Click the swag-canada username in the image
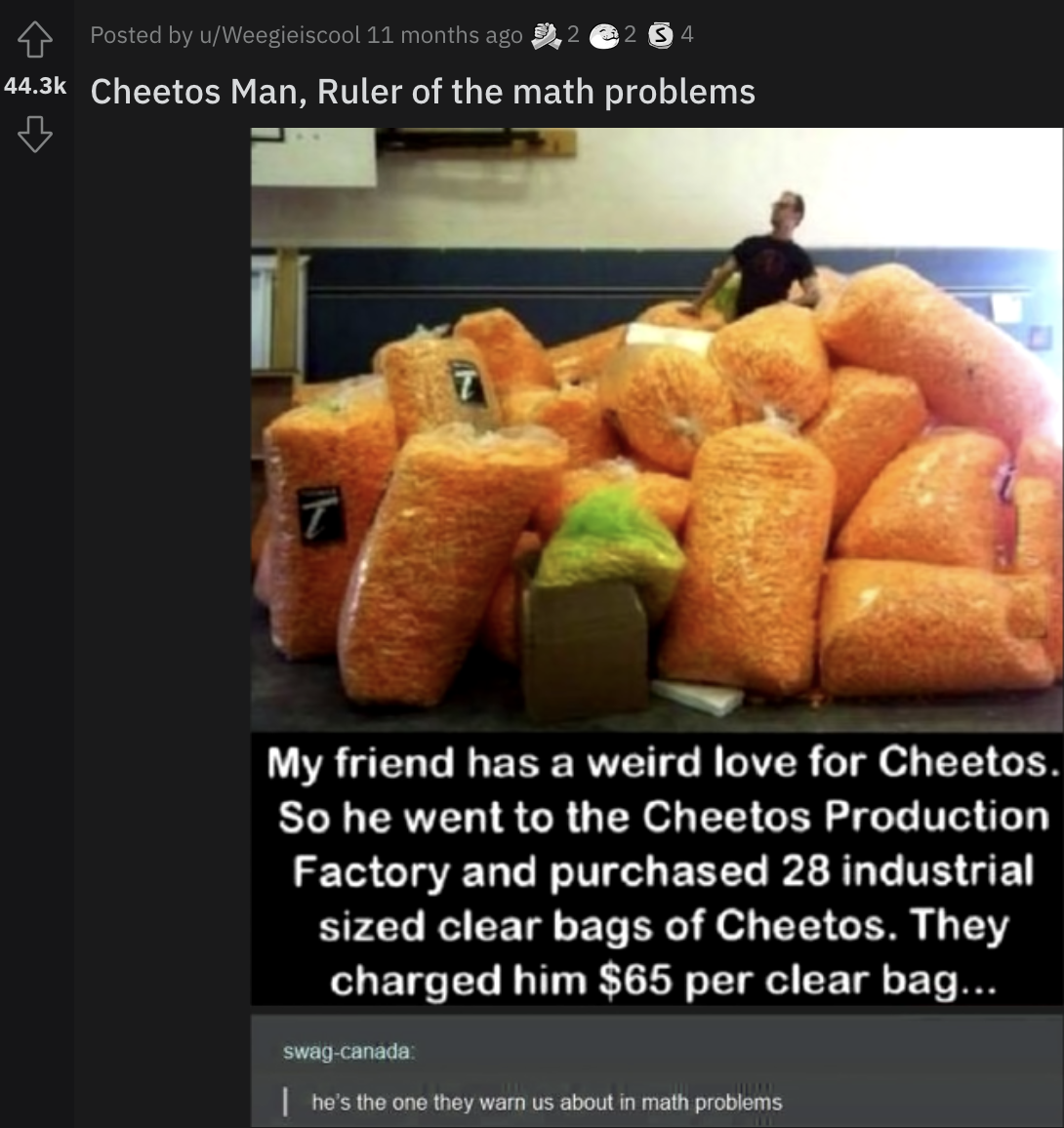The height and width of the screenshot is (1128, 1064). click(x=348, y=1051)
